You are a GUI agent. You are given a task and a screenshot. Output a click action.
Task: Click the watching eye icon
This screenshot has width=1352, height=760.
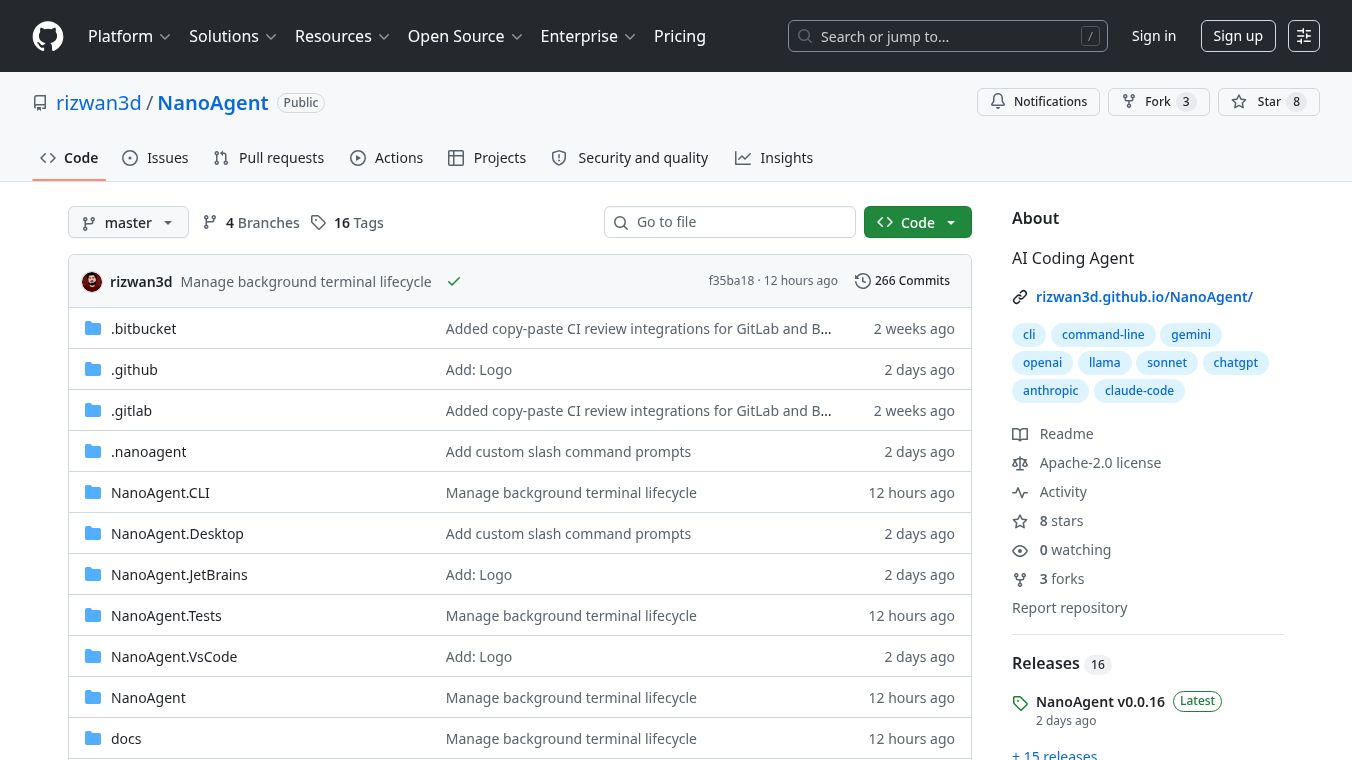coord(1020,550)
